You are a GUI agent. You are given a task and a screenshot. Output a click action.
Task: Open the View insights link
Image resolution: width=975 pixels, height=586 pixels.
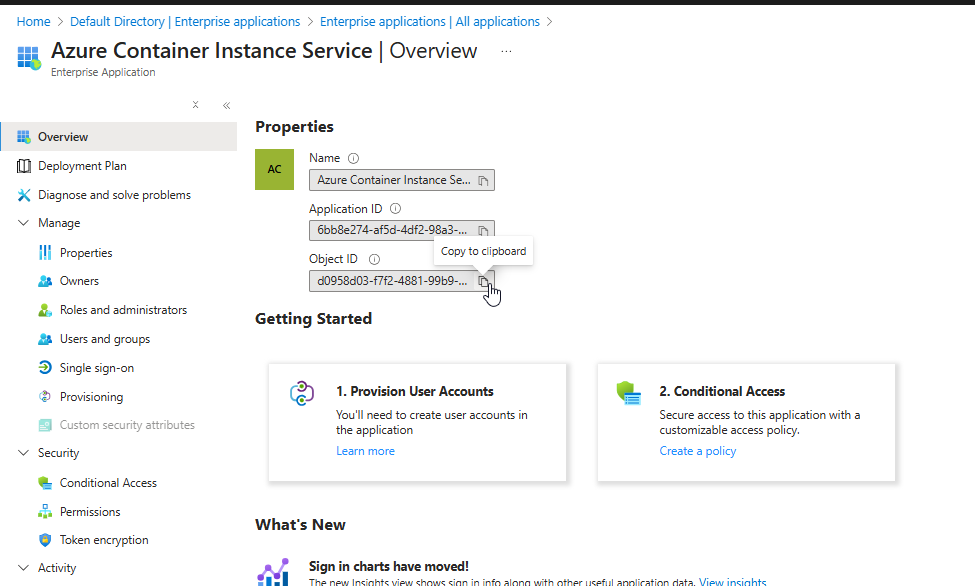[732, 582]
